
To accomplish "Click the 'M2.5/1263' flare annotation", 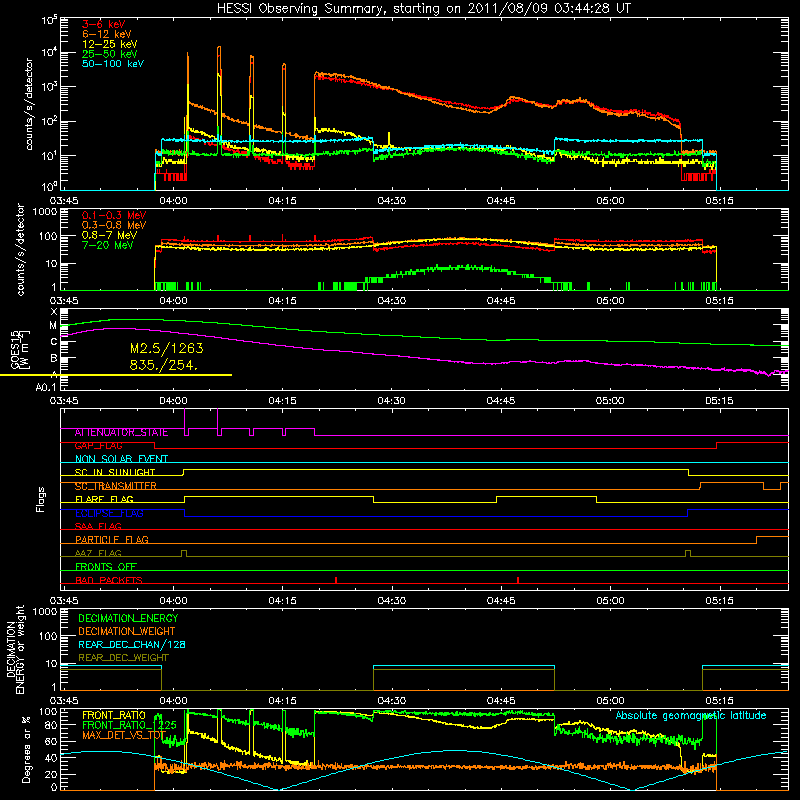I will (x=167, y=348).
